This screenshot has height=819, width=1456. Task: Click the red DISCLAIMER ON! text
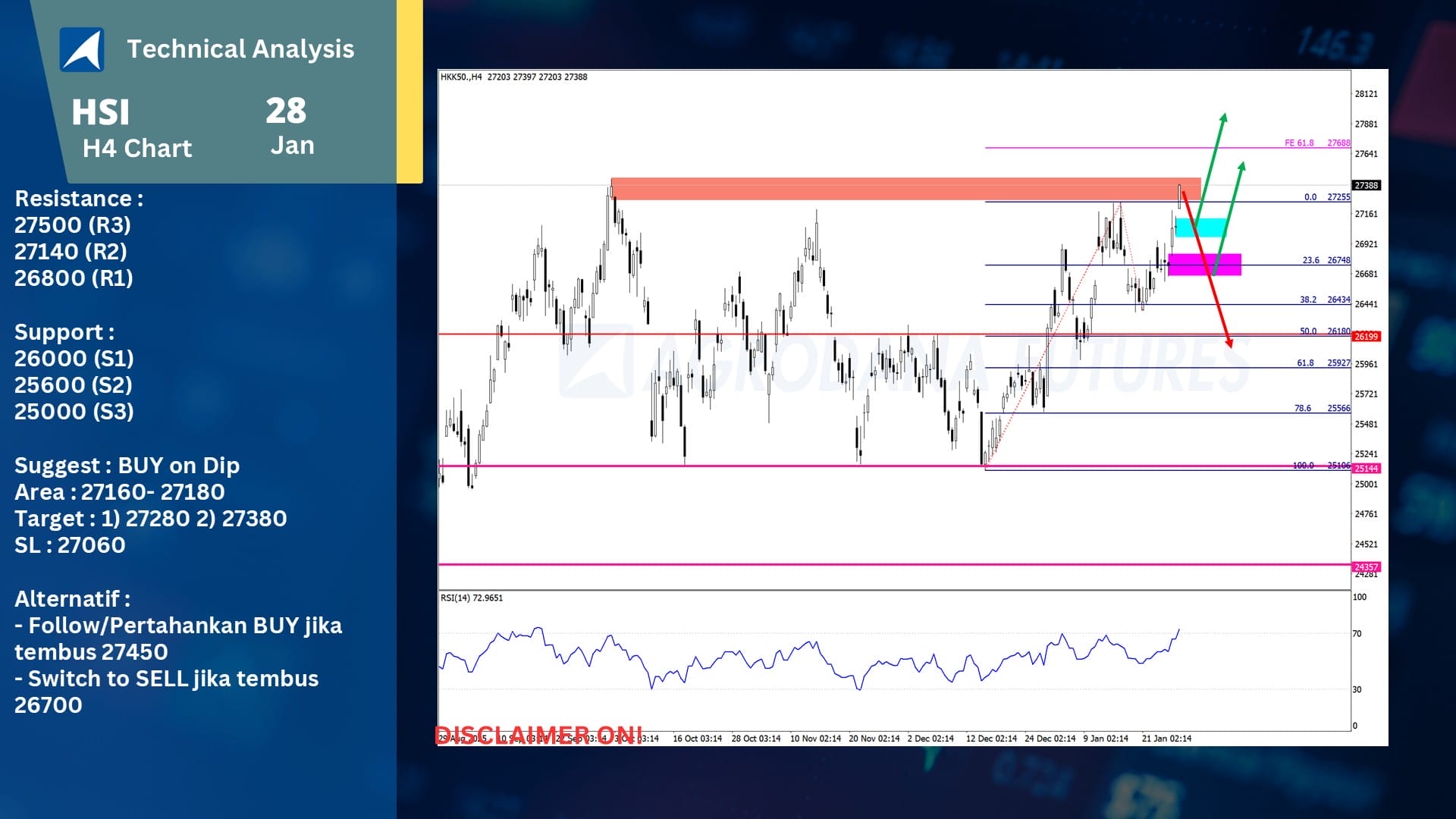point(538,735)
